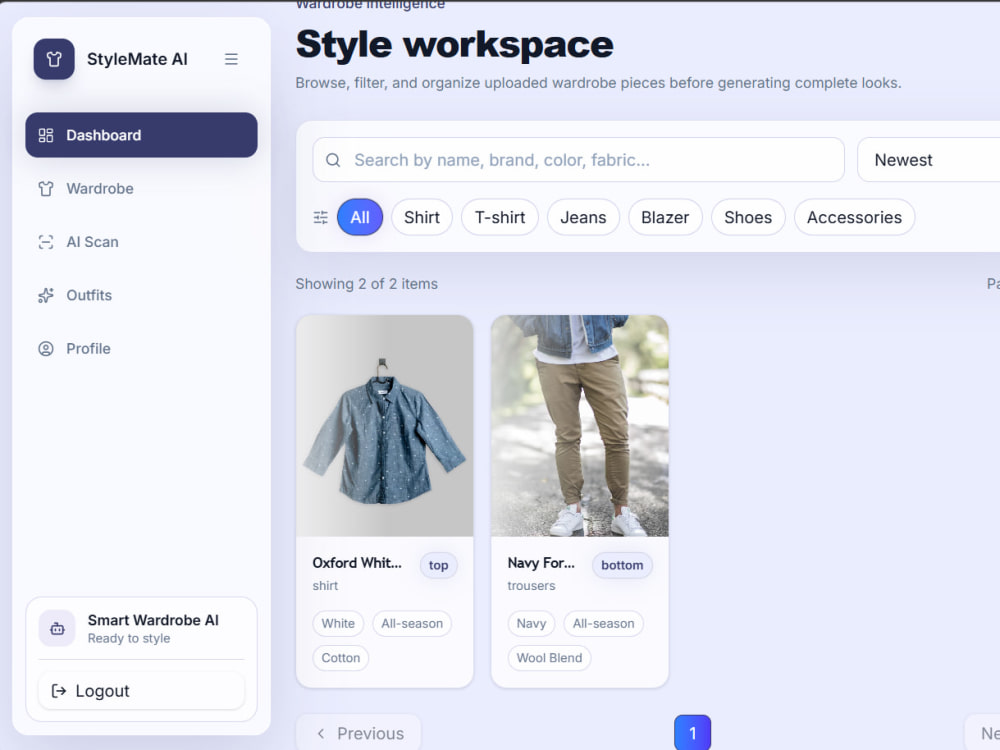Screen dimensions: 1000x750
Task: Navigate to Outfits
Action: 142,295
